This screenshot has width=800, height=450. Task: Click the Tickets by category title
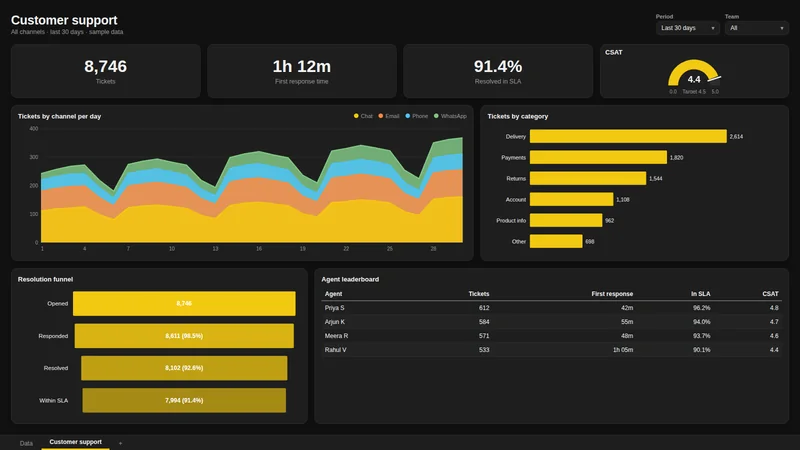pos(517,116)
